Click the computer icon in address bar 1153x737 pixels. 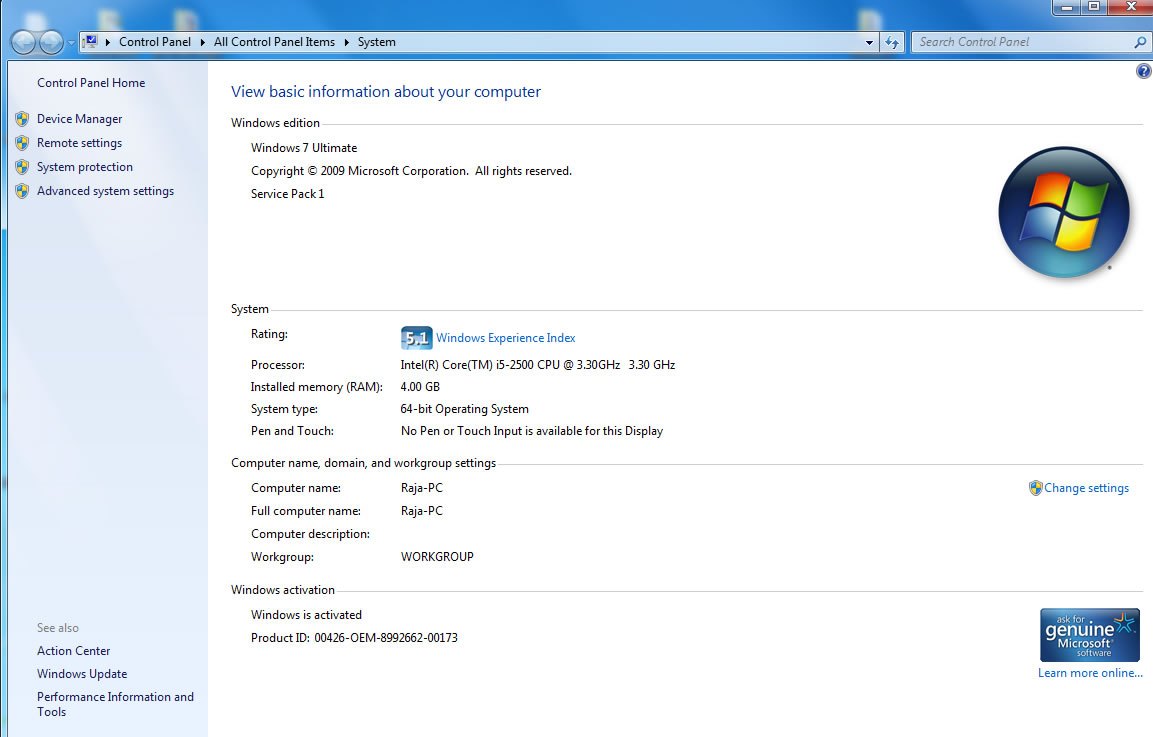point(90,42)
